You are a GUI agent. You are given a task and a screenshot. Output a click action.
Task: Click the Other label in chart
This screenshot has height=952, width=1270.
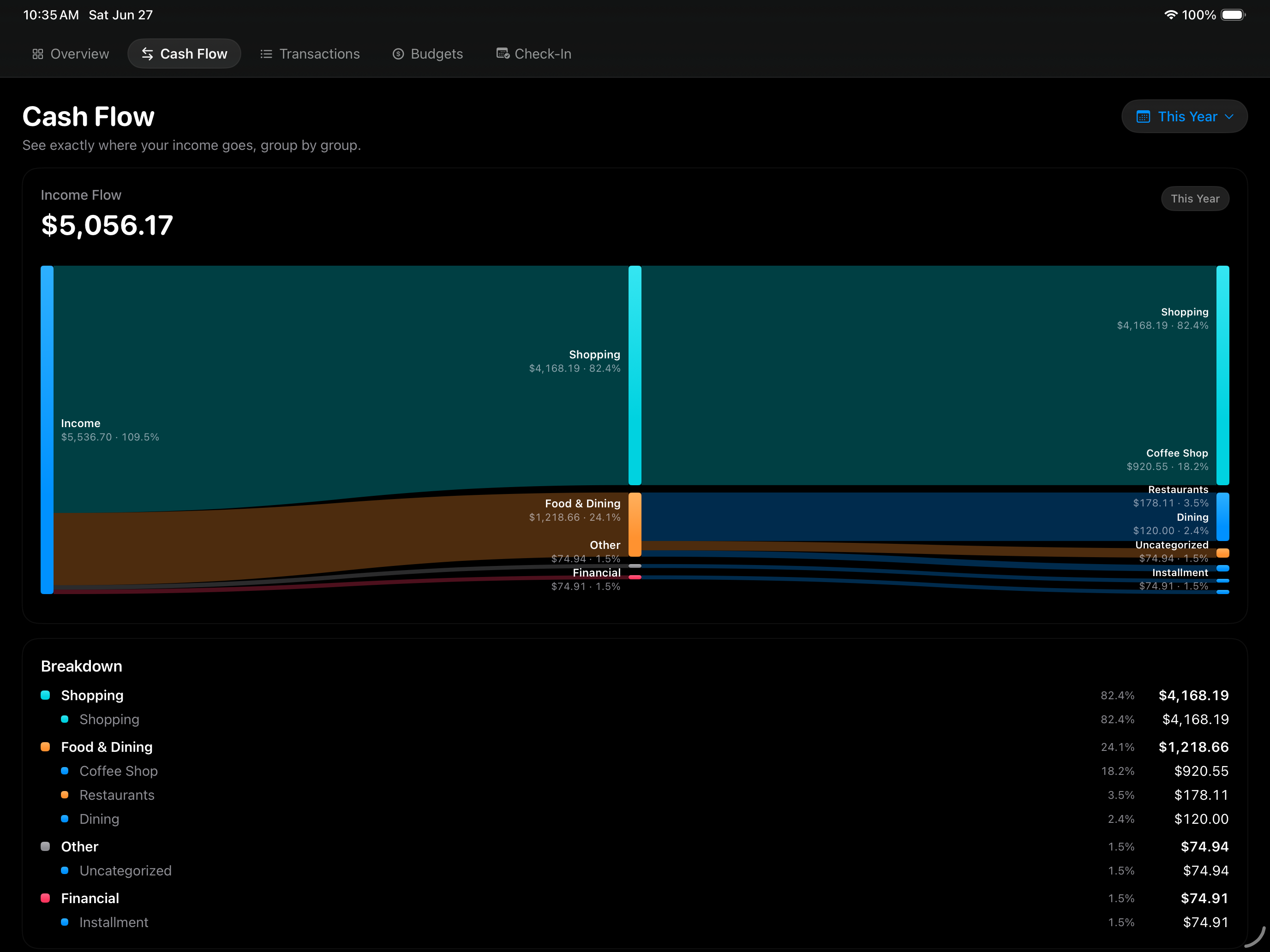coord(605,545)
